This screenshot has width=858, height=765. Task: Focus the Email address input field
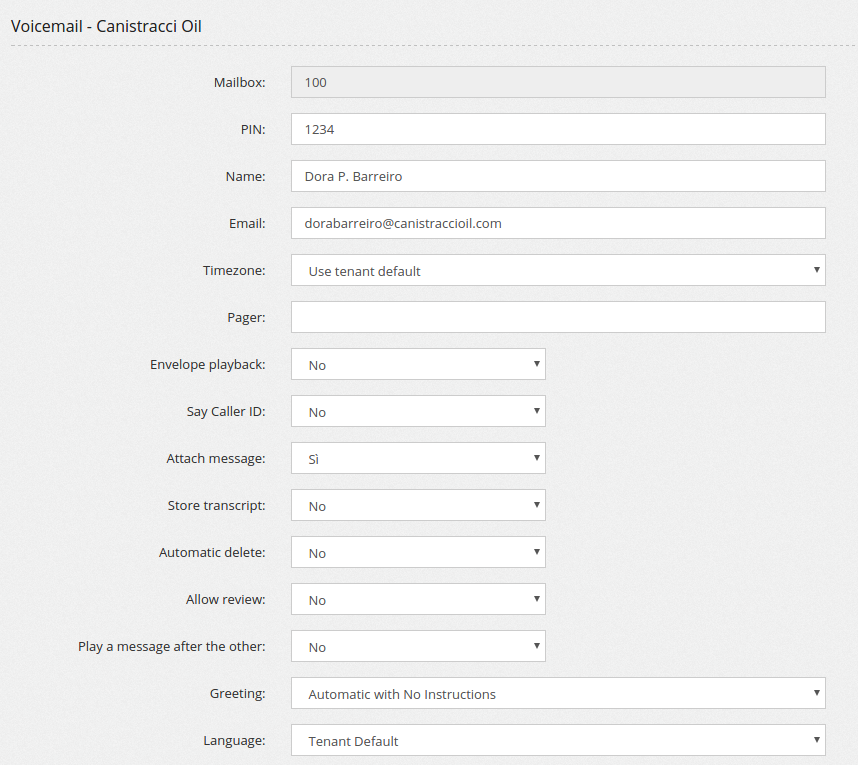[x=557, y=223]
